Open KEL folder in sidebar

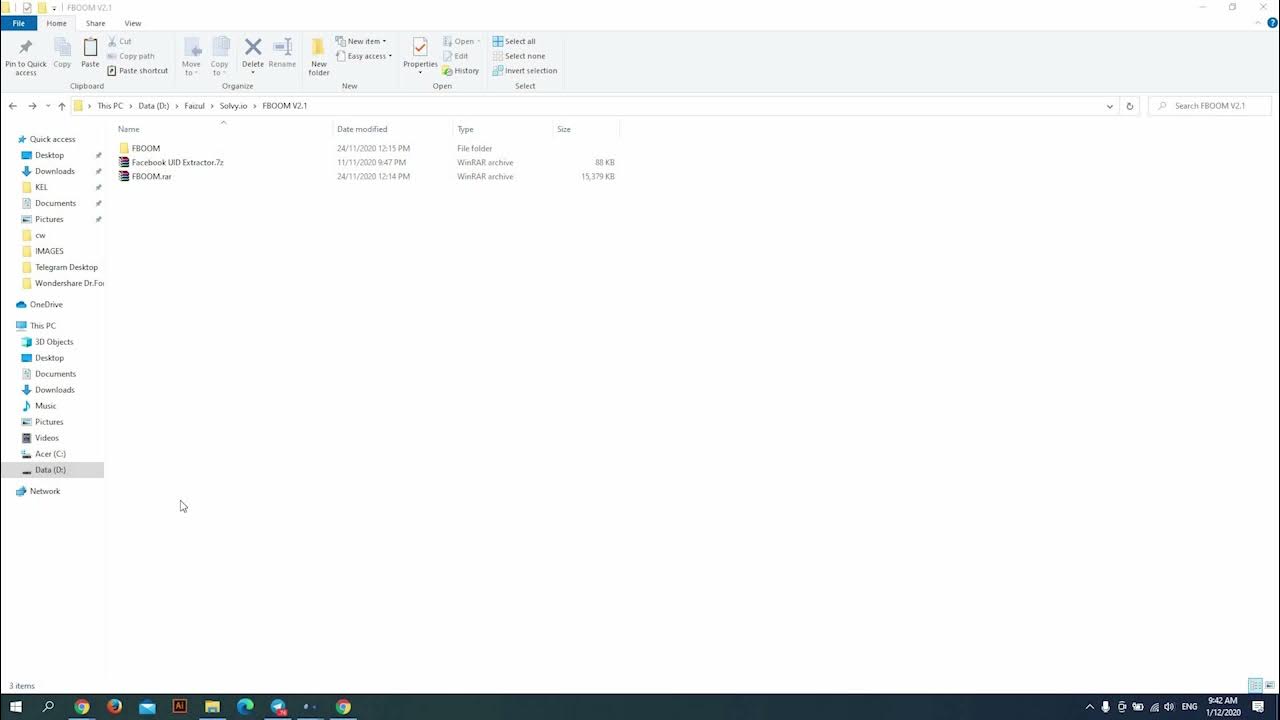[41, 187]
